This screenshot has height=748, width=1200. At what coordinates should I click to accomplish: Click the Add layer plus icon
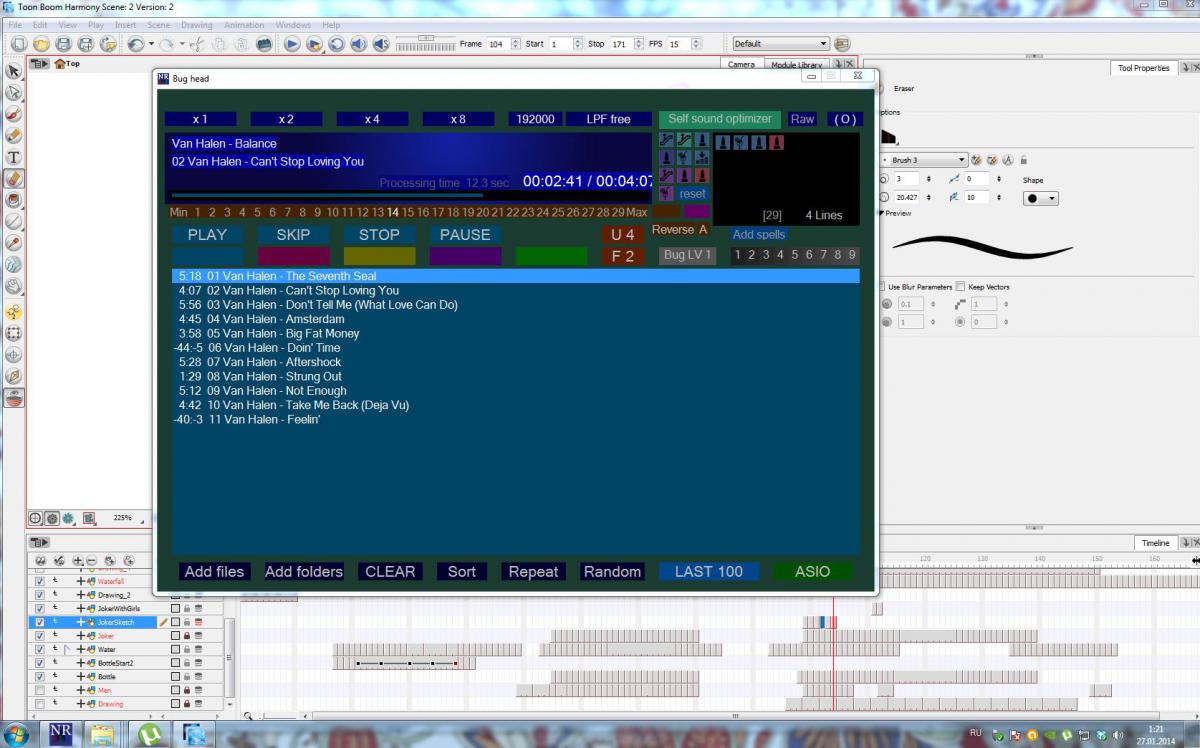(80, 561)
